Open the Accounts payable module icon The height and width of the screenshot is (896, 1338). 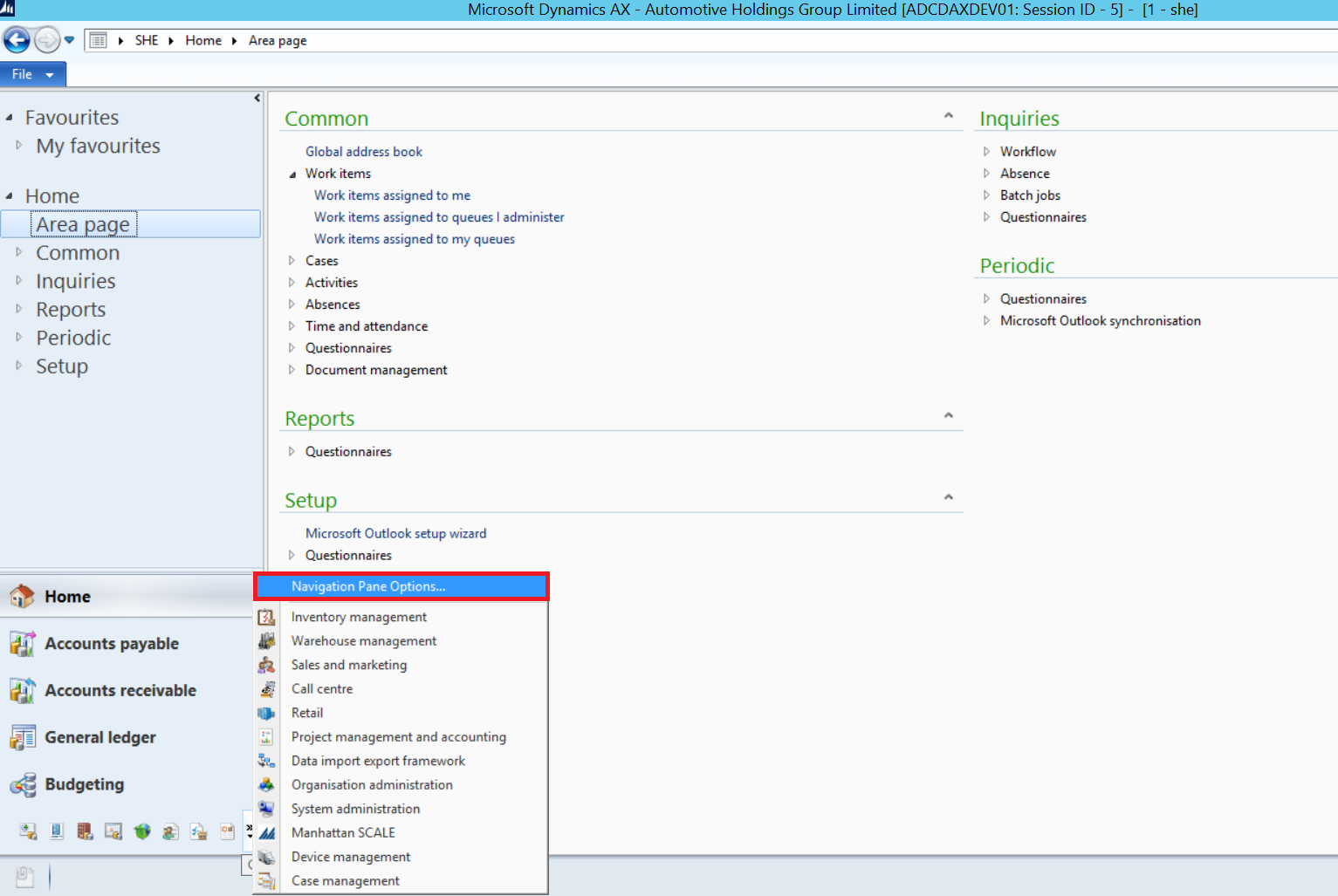(22, 643)
